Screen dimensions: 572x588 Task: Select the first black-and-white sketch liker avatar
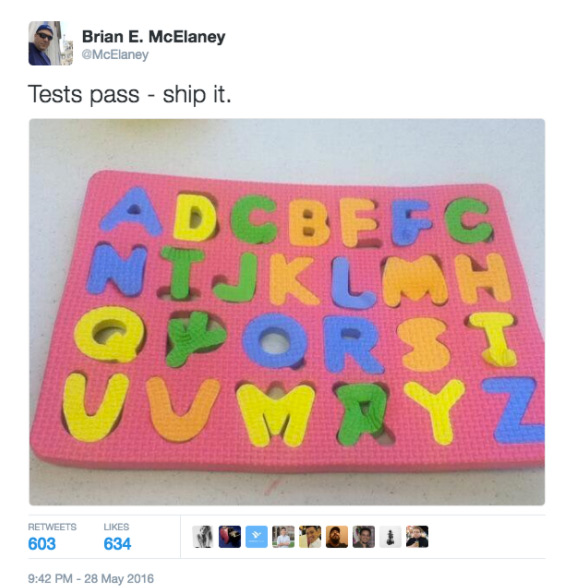pos(203,537)
